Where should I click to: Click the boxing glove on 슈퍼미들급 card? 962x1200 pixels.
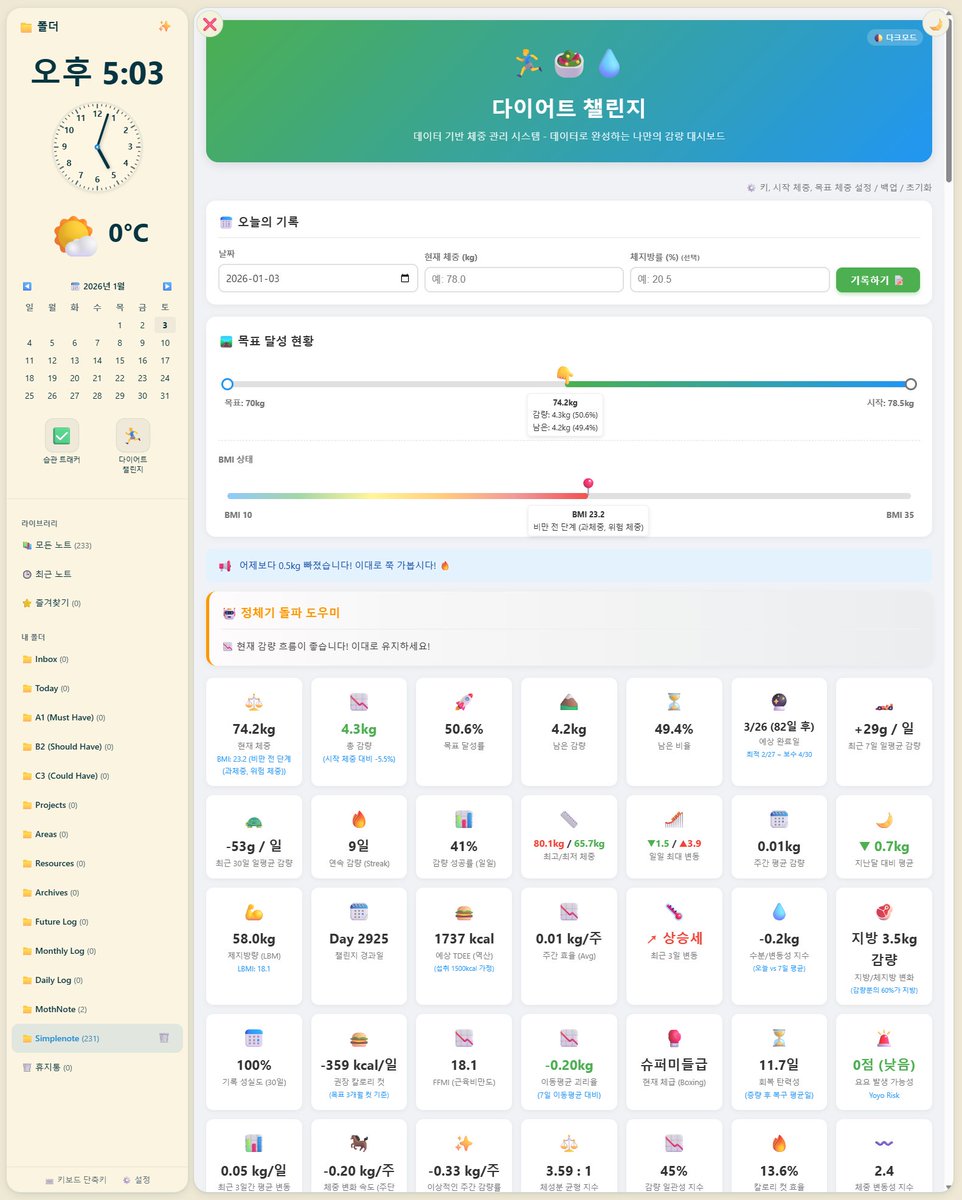674,1038
